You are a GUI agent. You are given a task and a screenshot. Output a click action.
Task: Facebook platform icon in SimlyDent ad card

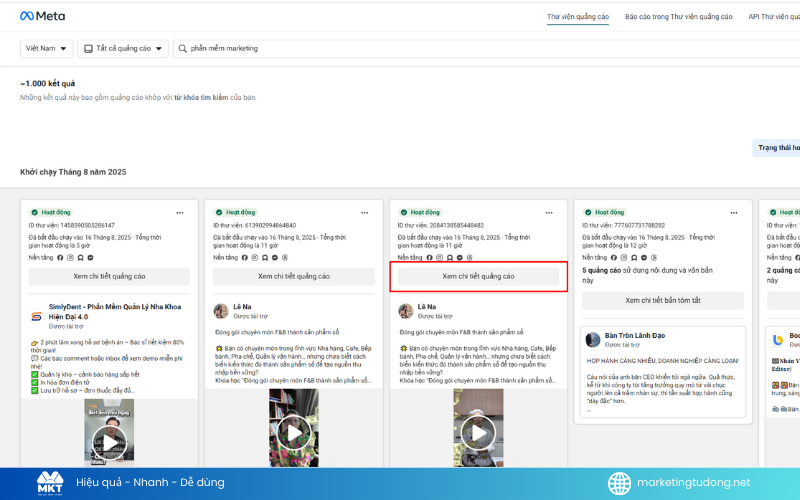(x=60, y=258)
